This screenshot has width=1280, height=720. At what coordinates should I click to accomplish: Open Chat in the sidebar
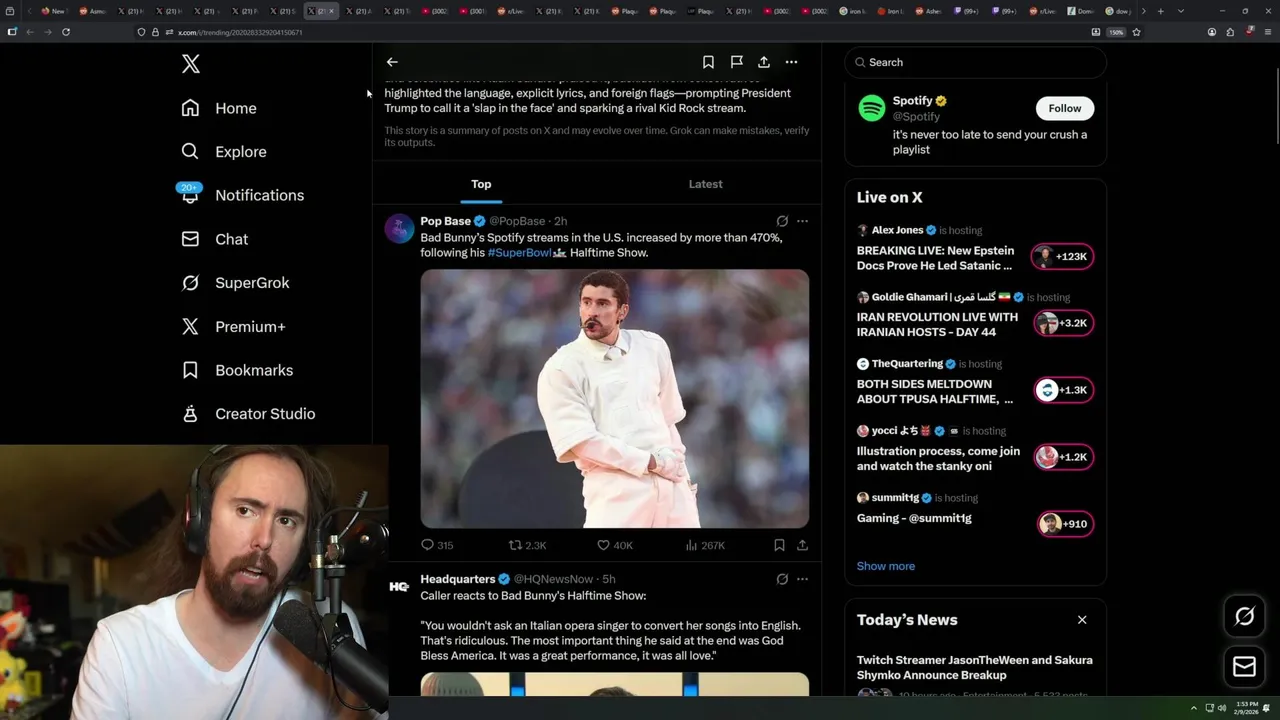point(215,239)
